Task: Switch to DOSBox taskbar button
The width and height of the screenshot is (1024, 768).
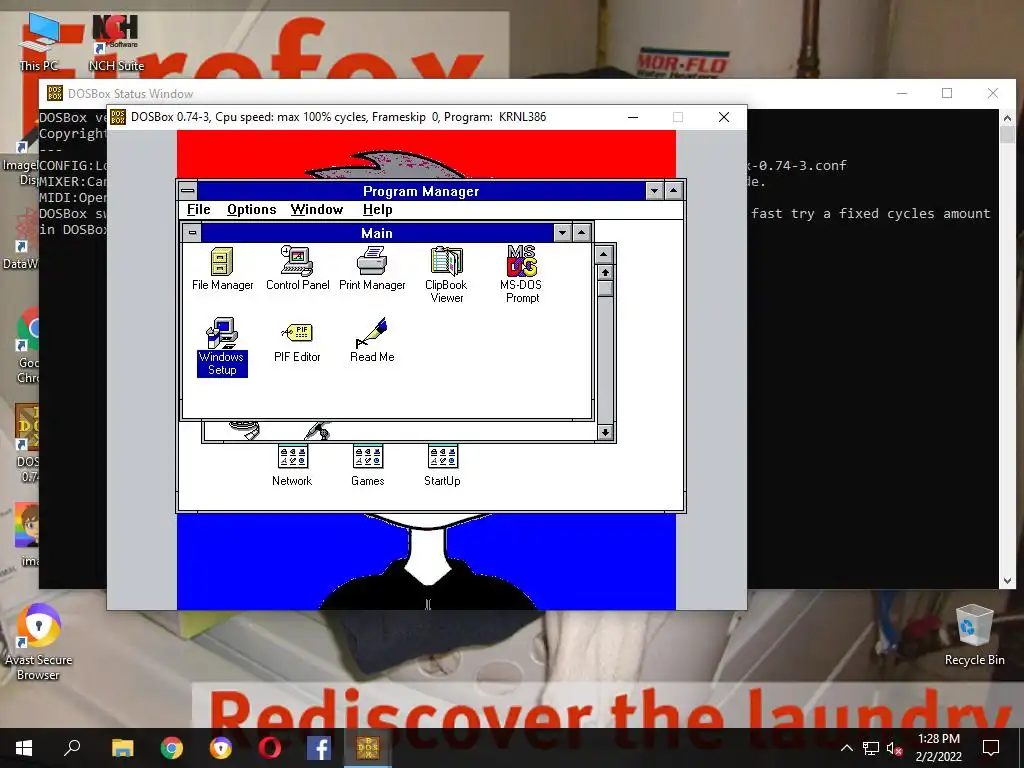Action: tap(368, 748)
